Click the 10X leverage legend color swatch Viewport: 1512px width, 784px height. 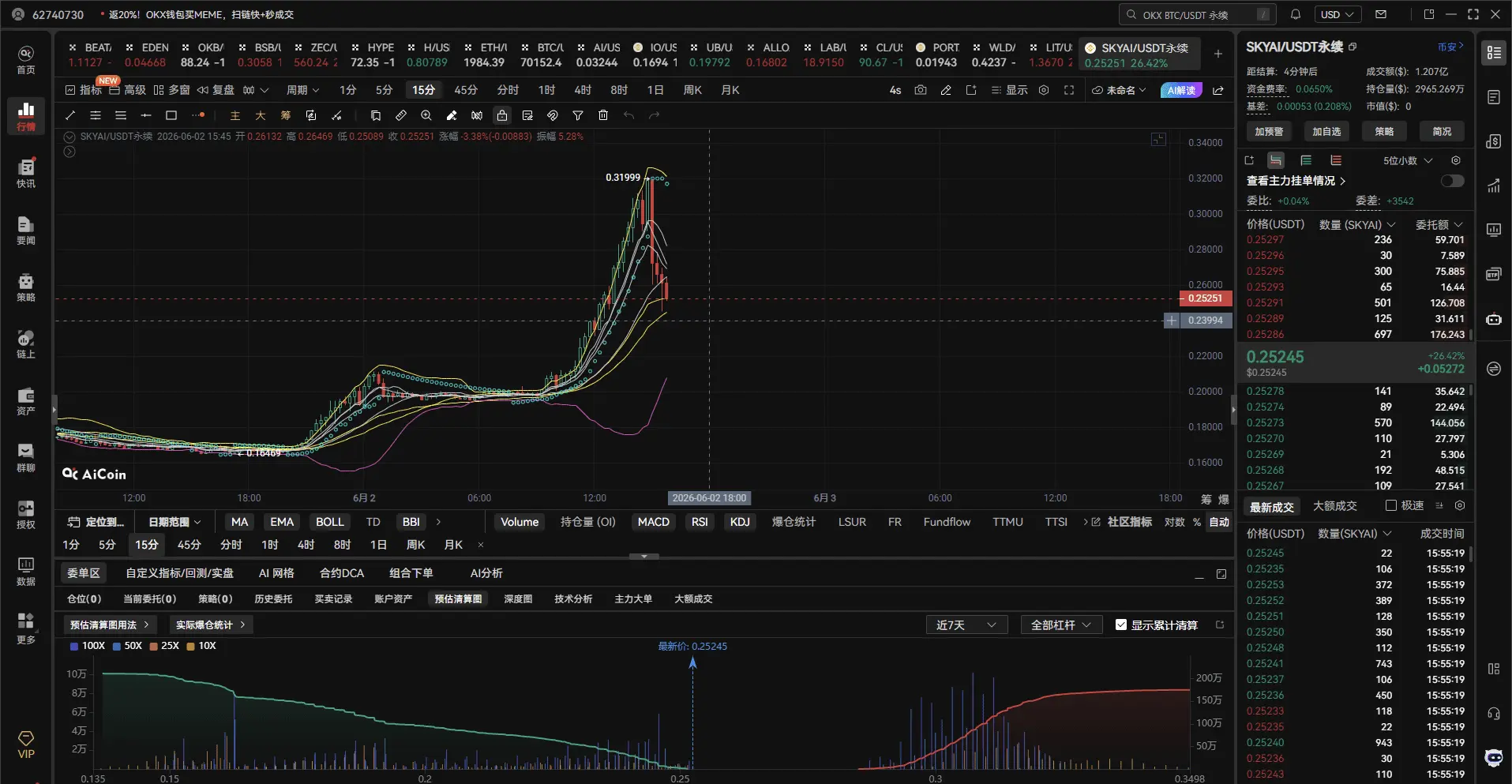[190, 646]
